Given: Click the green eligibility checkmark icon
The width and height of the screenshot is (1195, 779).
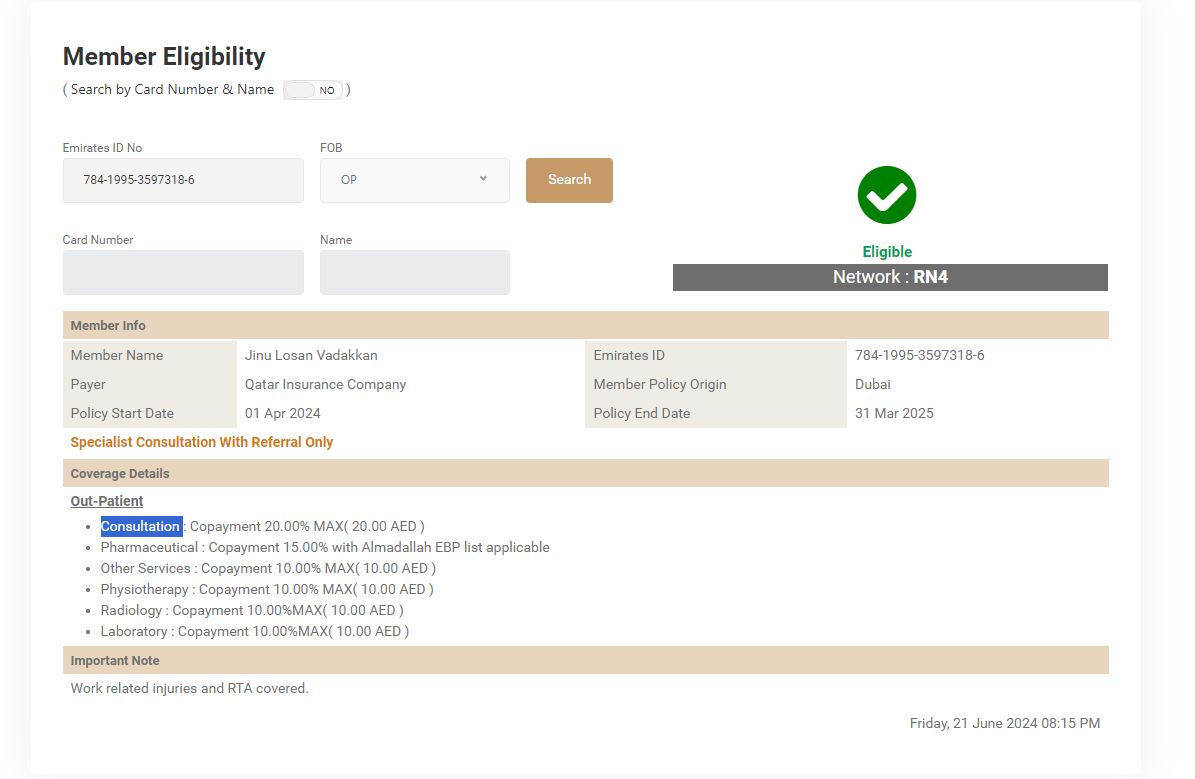Looking at the screenshot, I should (x=886, y=195).
